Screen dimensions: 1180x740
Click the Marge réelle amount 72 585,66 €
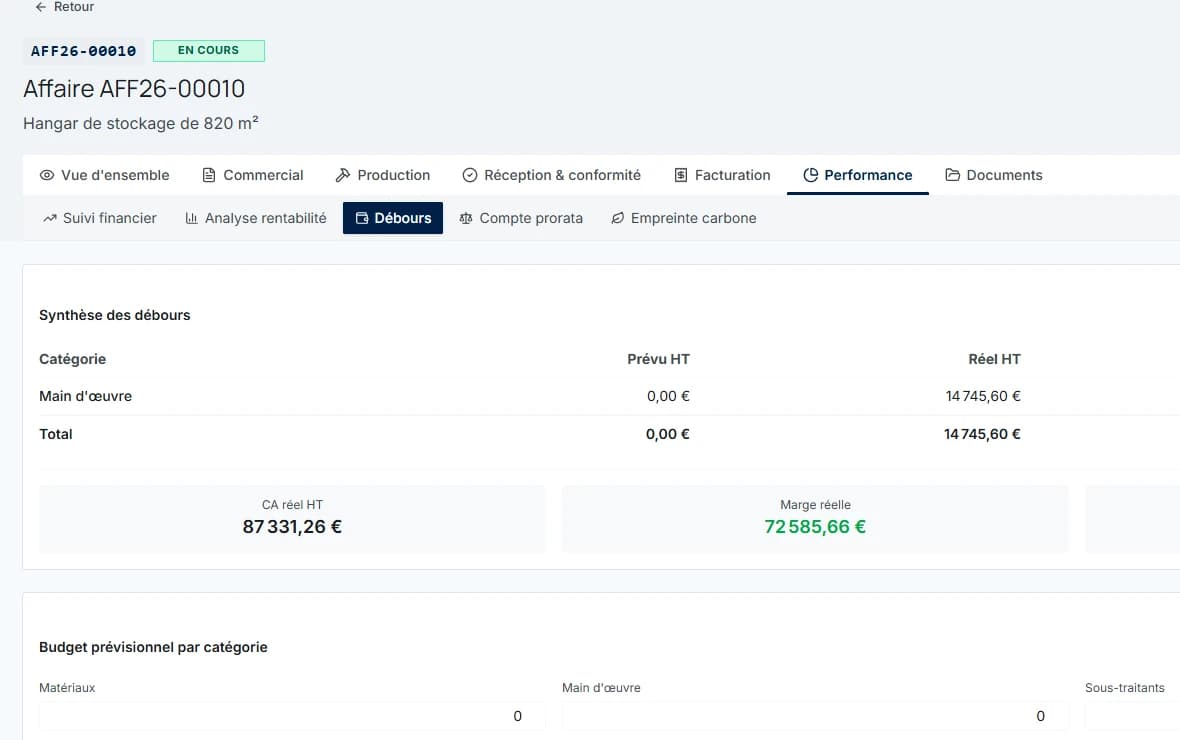(x=815, y=527)
